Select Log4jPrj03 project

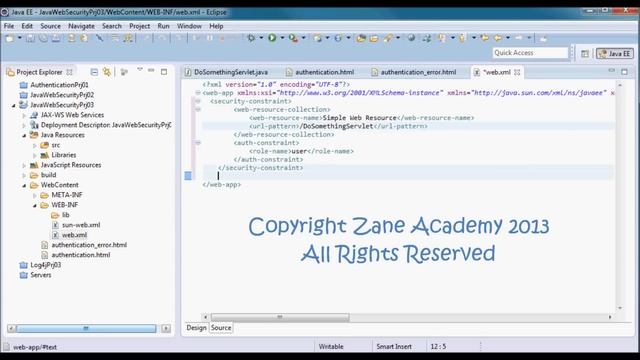point(46,265)
